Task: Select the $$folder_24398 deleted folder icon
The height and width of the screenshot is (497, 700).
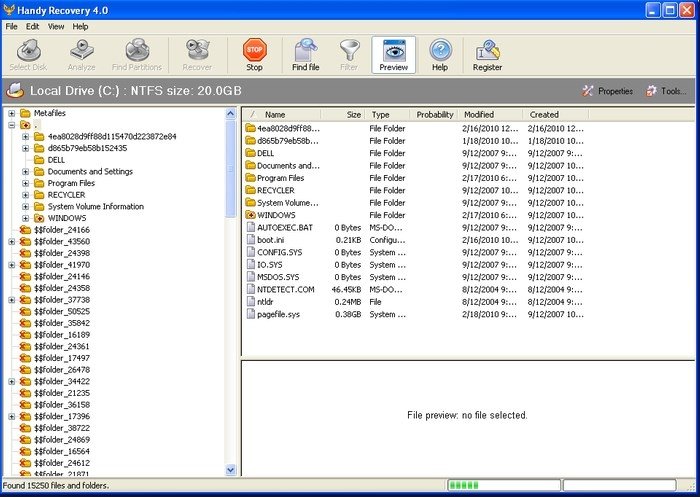Action: 25,253
